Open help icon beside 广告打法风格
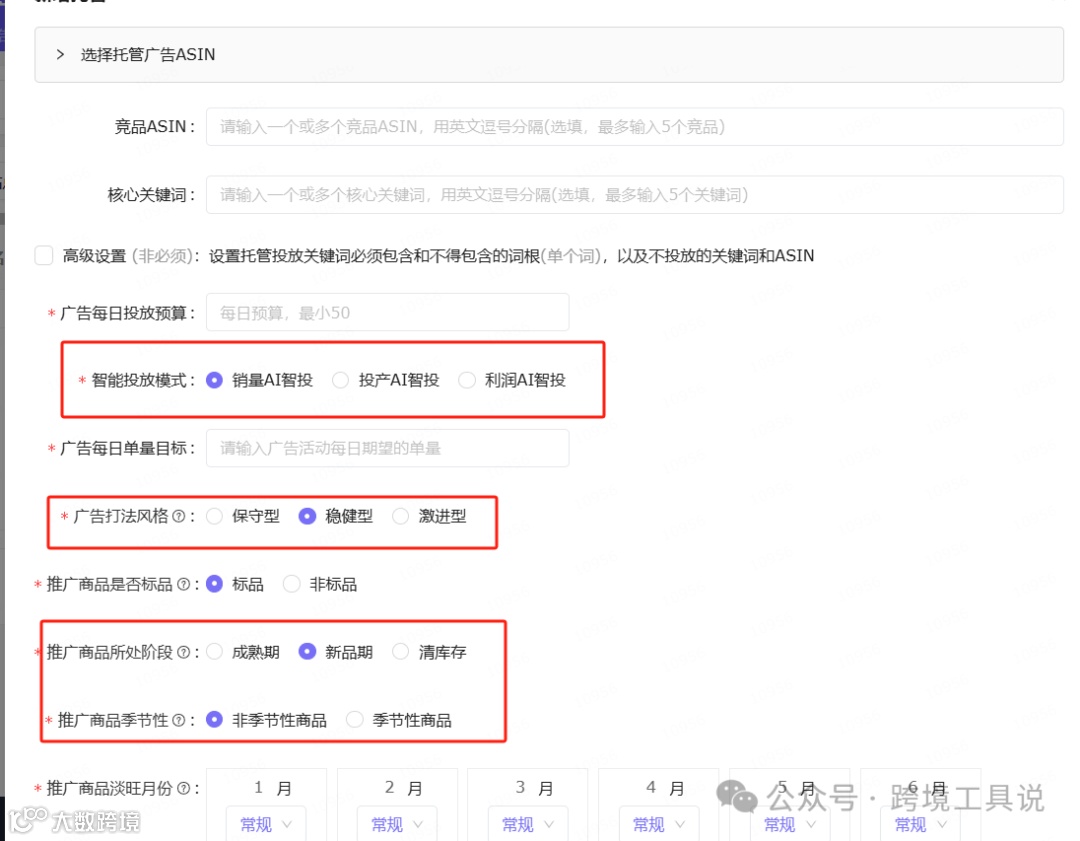 click(178, 516)
